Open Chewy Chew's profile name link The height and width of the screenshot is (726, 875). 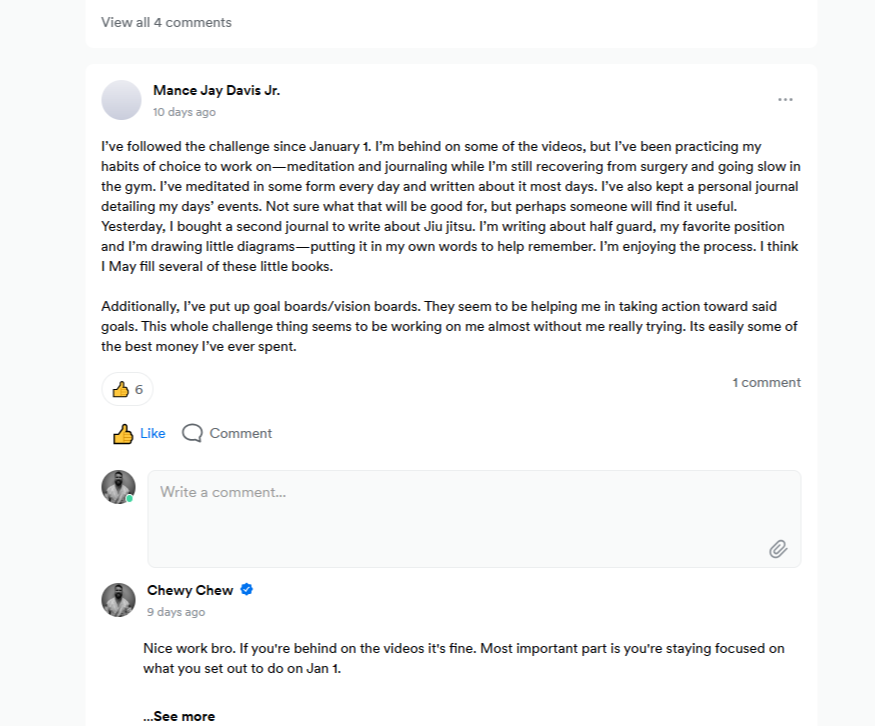tap(190, 590)
